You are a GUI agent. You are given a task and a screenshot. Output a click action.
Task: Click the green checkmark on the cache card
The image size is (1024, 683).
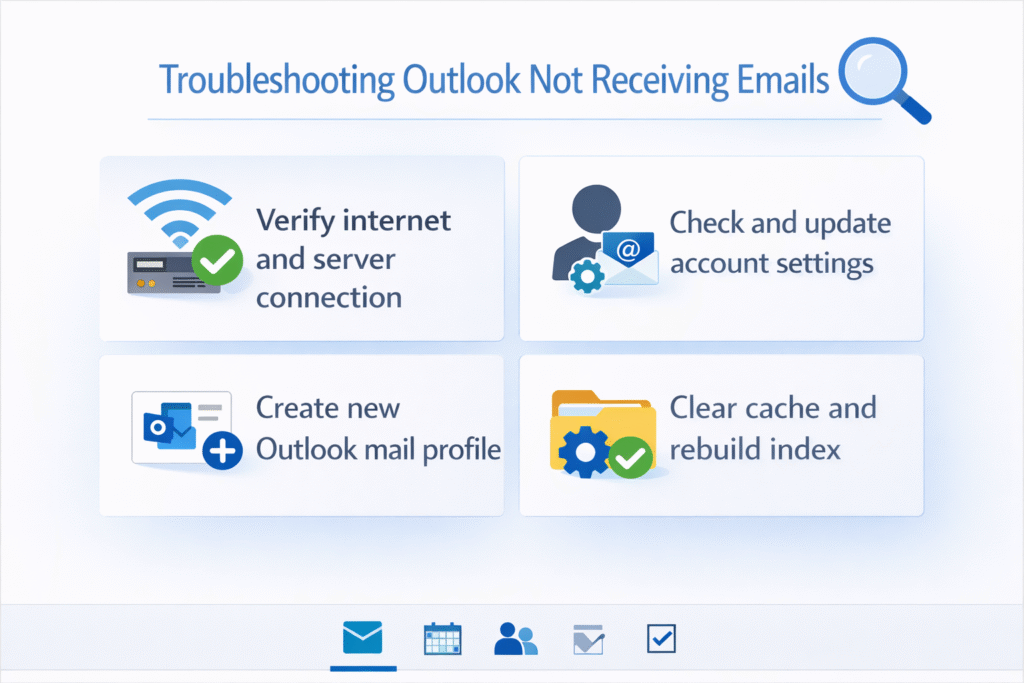click(630, 455)
